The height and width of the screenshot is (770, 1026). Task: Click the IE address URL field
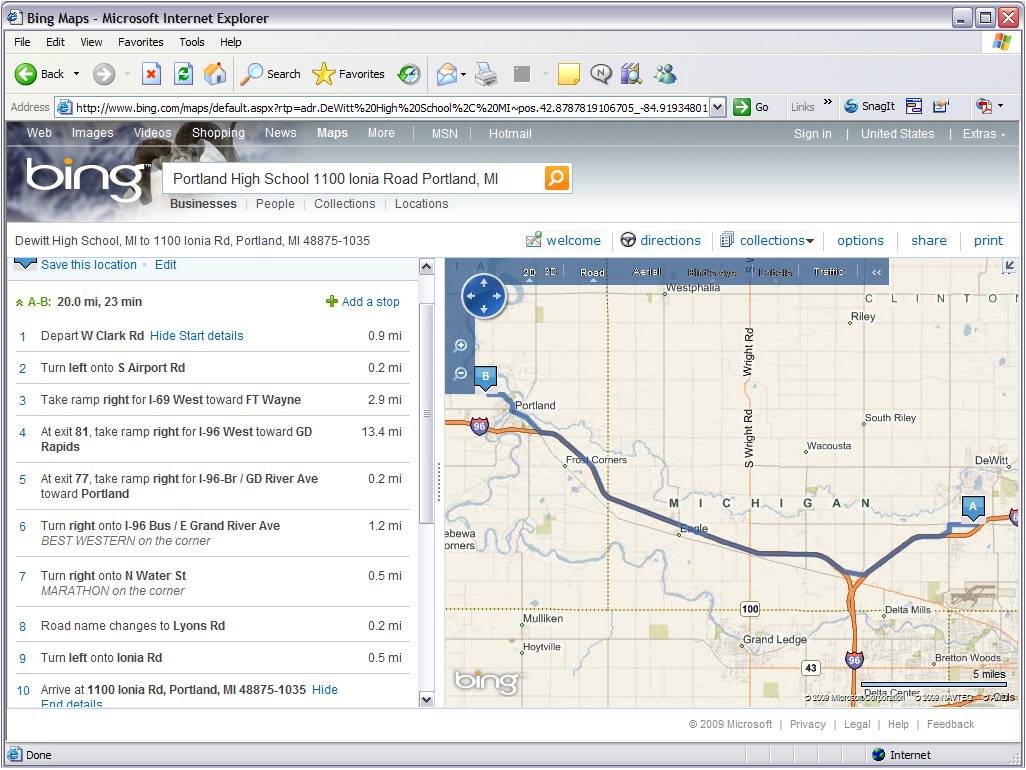pyautogui.click(x=391, y=107)
